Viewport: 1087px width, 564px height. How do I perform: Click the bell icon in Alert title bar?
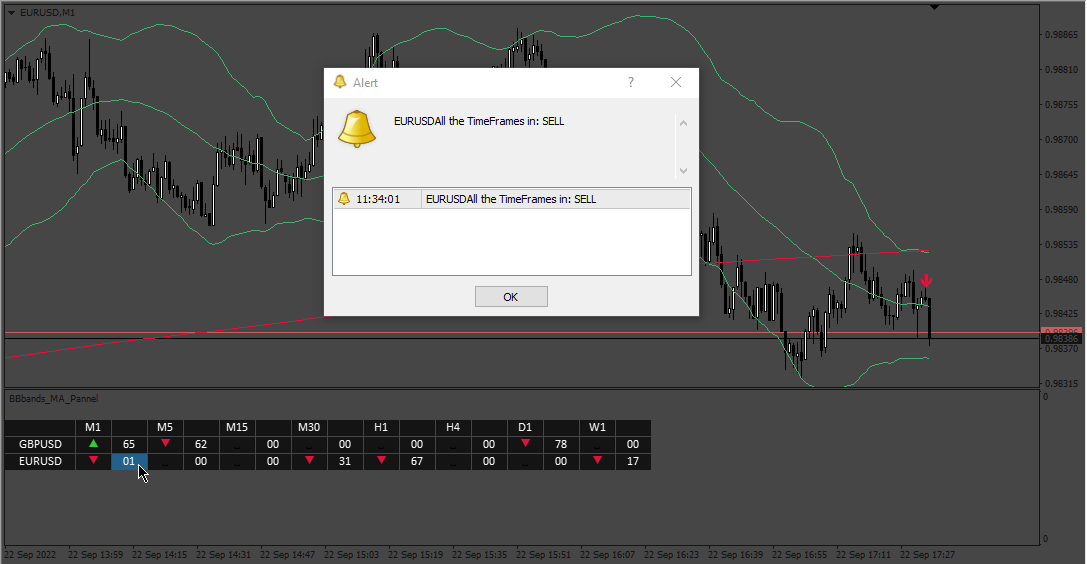[x=340, y=82]
